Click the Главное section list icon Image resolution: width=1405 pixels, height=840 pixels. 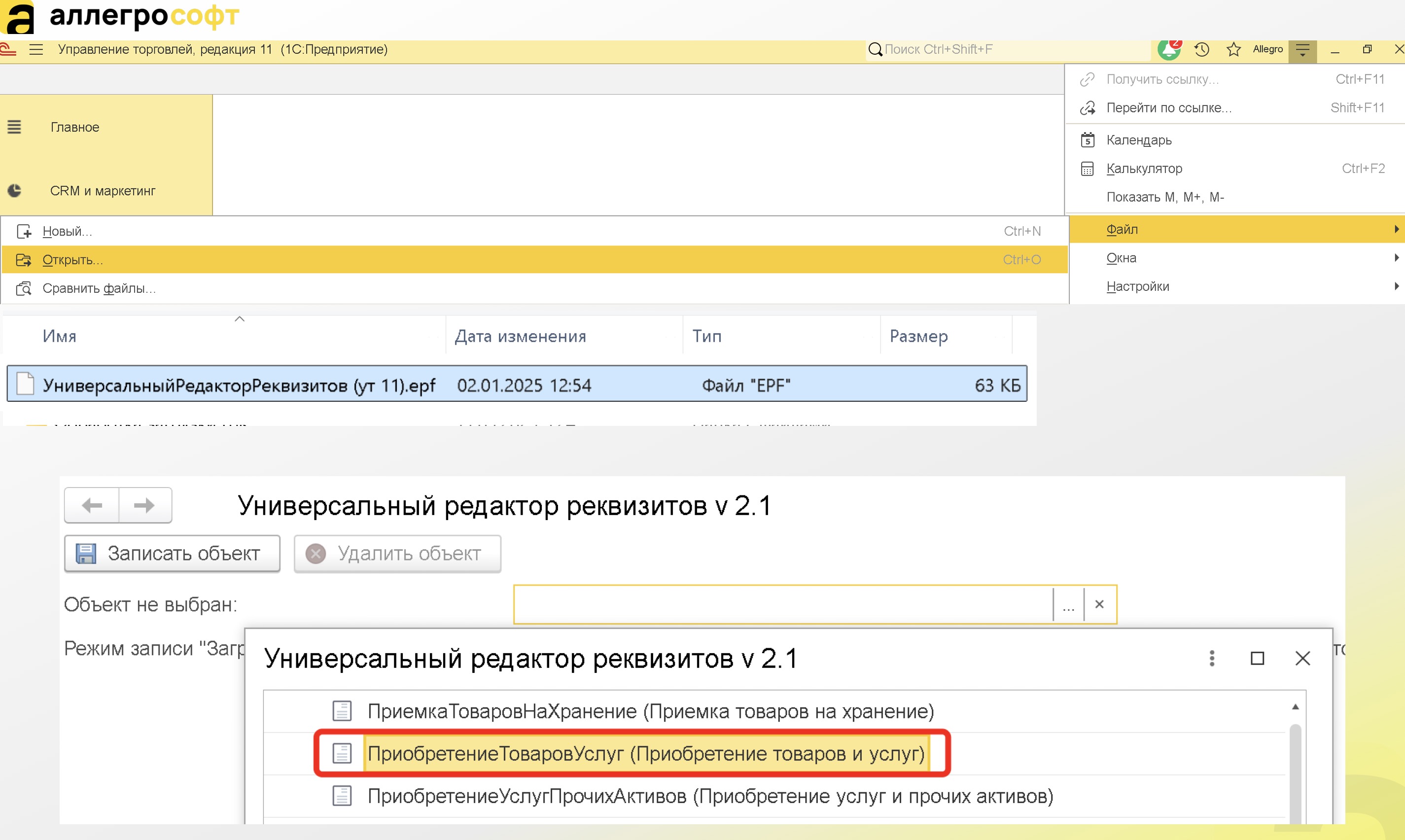tap(14, 127)
